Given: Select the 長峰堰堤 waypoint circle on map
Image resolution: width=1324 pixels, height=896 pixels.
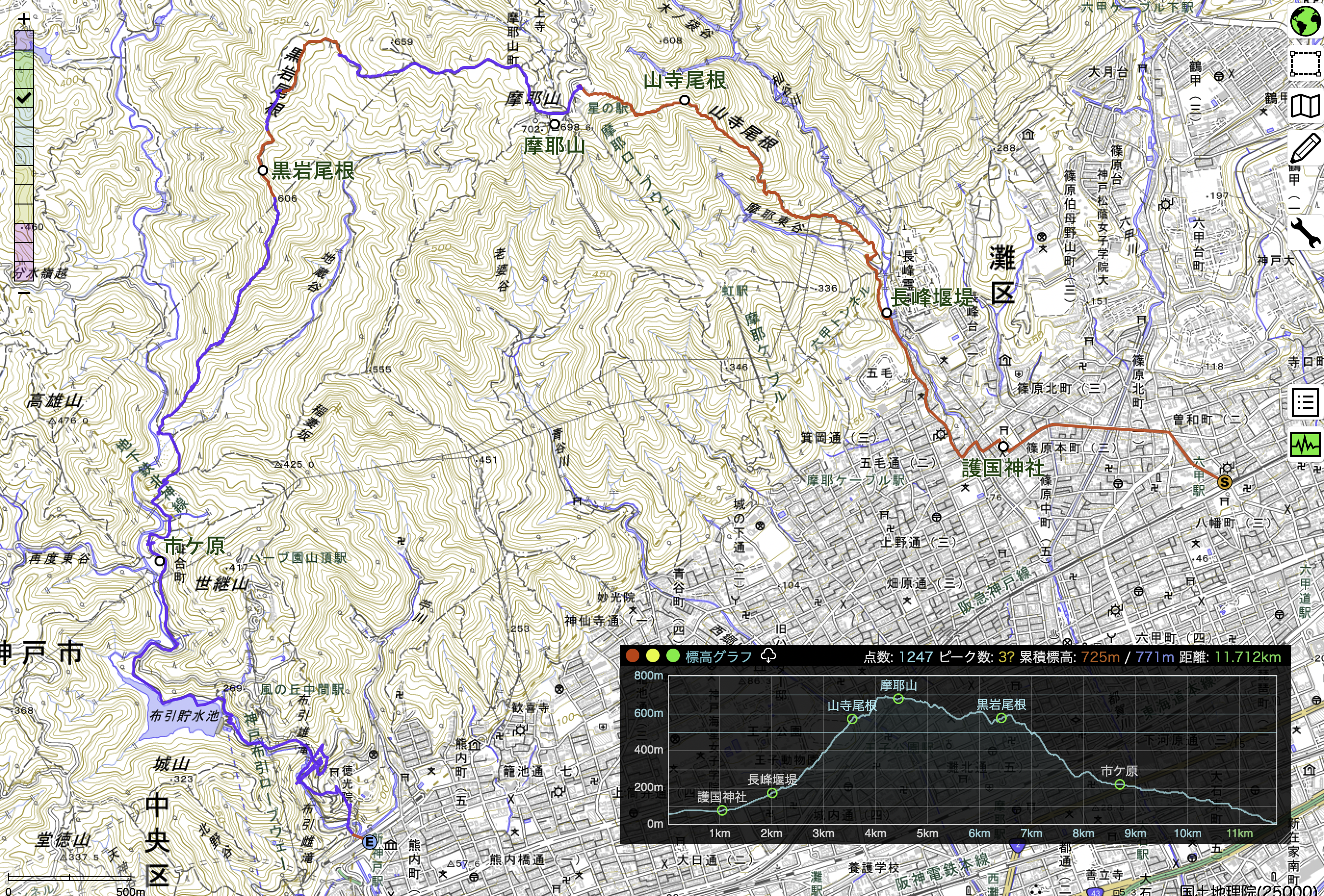Looking at the screenshot, I should pos(887,312).
